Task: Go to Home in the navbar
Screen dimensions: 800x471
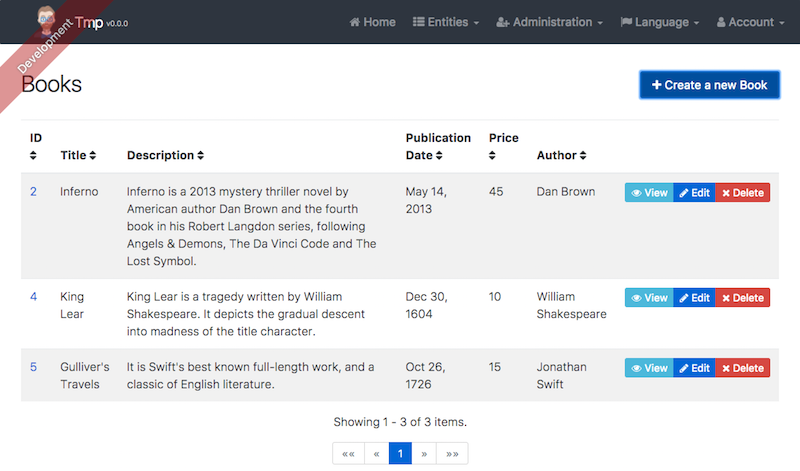Action: point(372,22)
